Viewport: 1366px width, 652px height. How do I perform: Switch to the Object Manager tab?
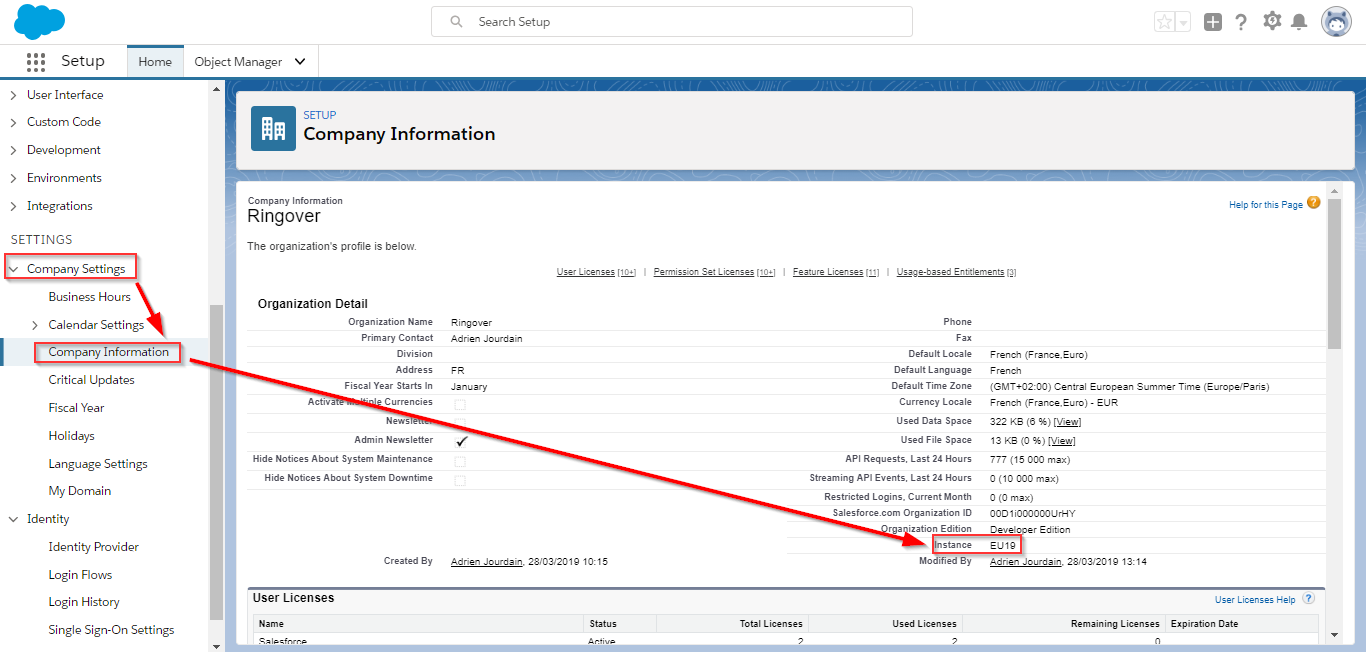[x=238, y=61]
